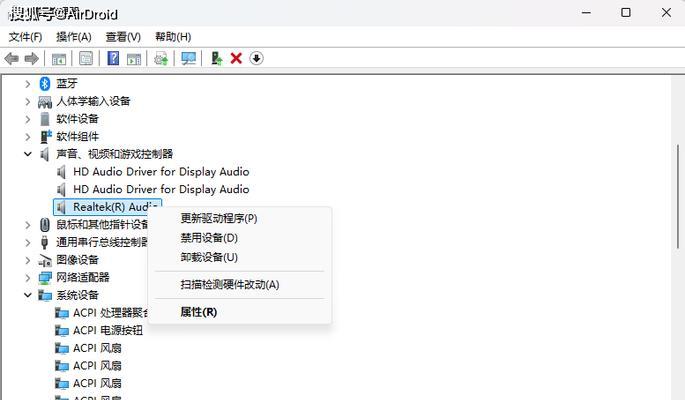Select the first ACPI 风扇 device
The image size is (685, 400).
pos(97,348)
